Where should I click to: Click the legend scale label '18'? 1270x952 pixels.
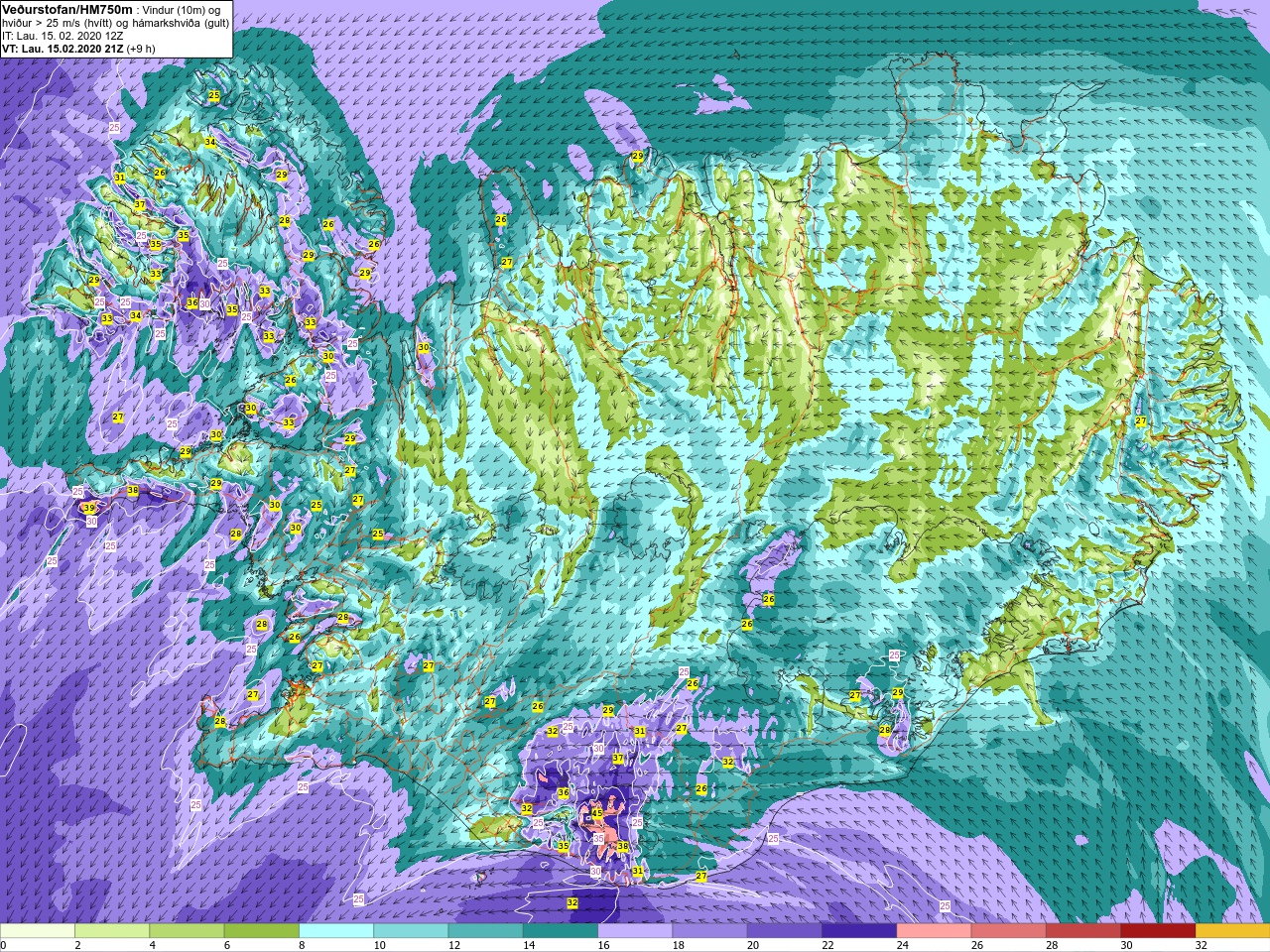point(679,945)
